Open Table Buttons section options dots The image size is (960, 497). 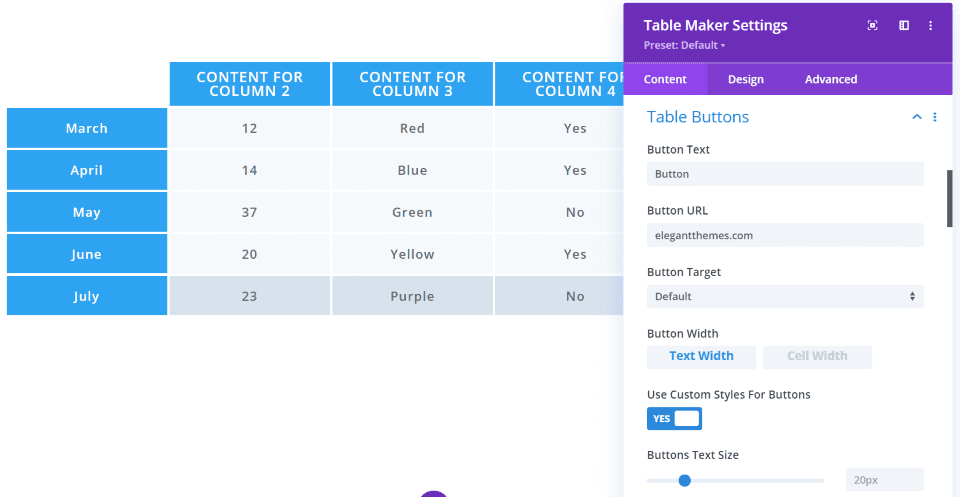click(935, 117)
